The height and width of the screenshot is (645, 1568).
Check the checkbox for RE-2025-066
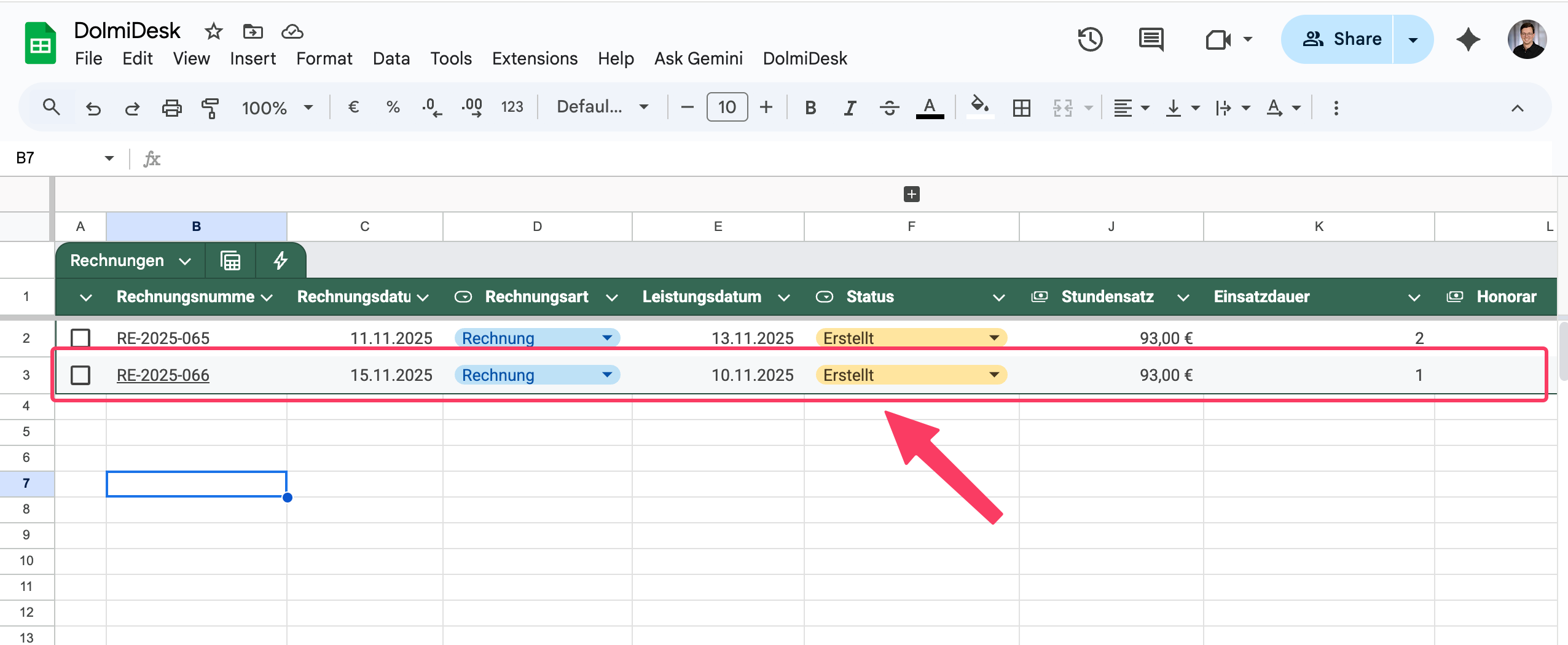point(80,375)
